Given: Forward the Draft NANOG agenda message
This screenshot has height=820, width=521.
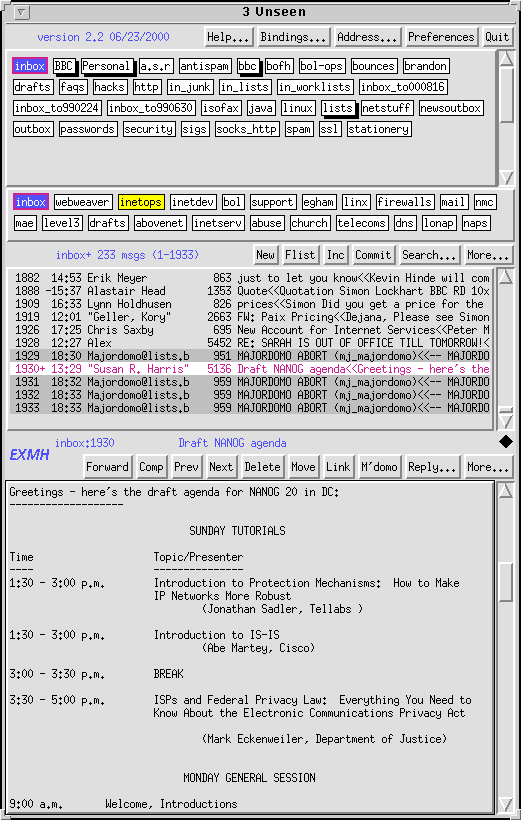Looking at the screenshot, I should pos(107,467).
